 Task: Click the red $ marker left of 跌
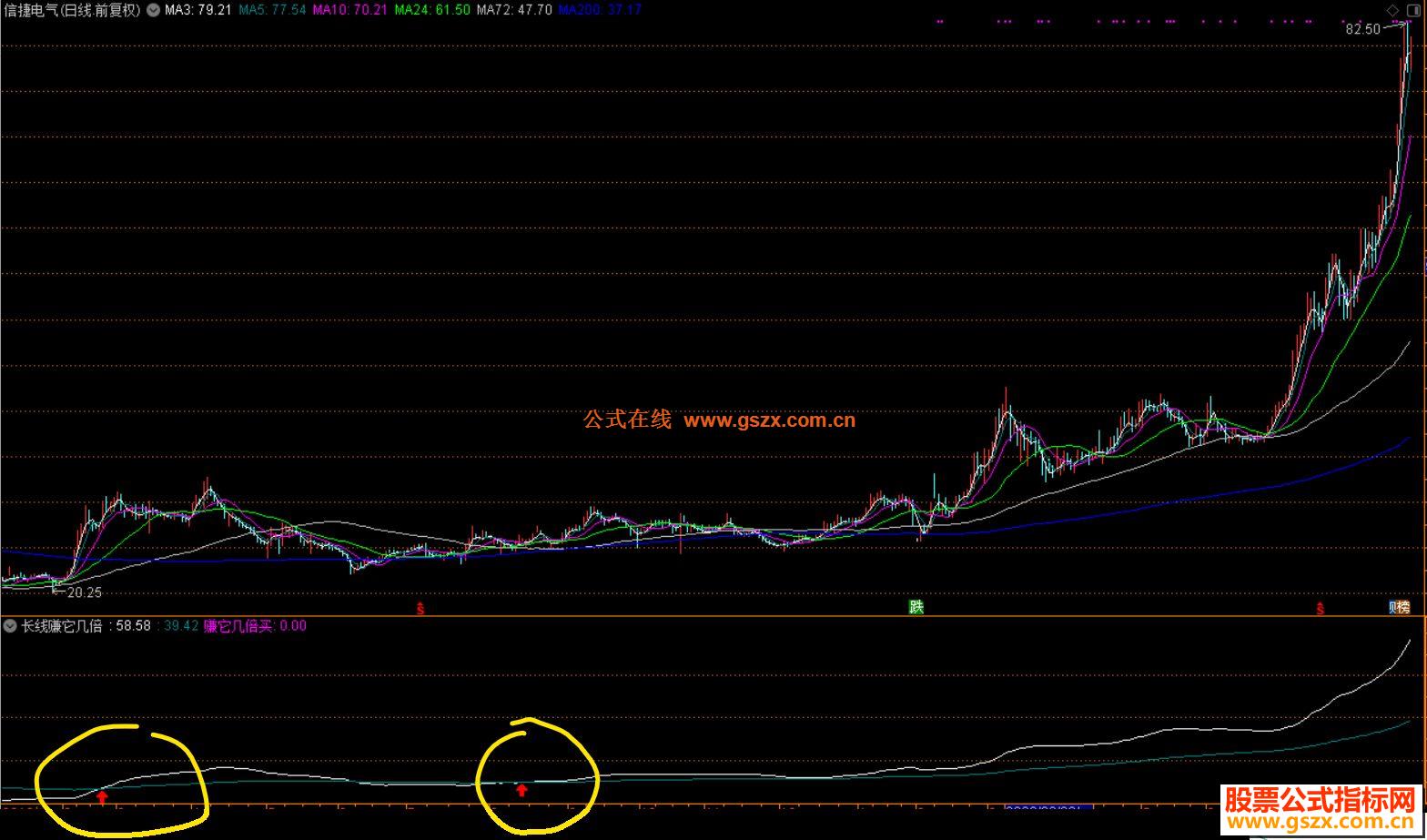420,608
